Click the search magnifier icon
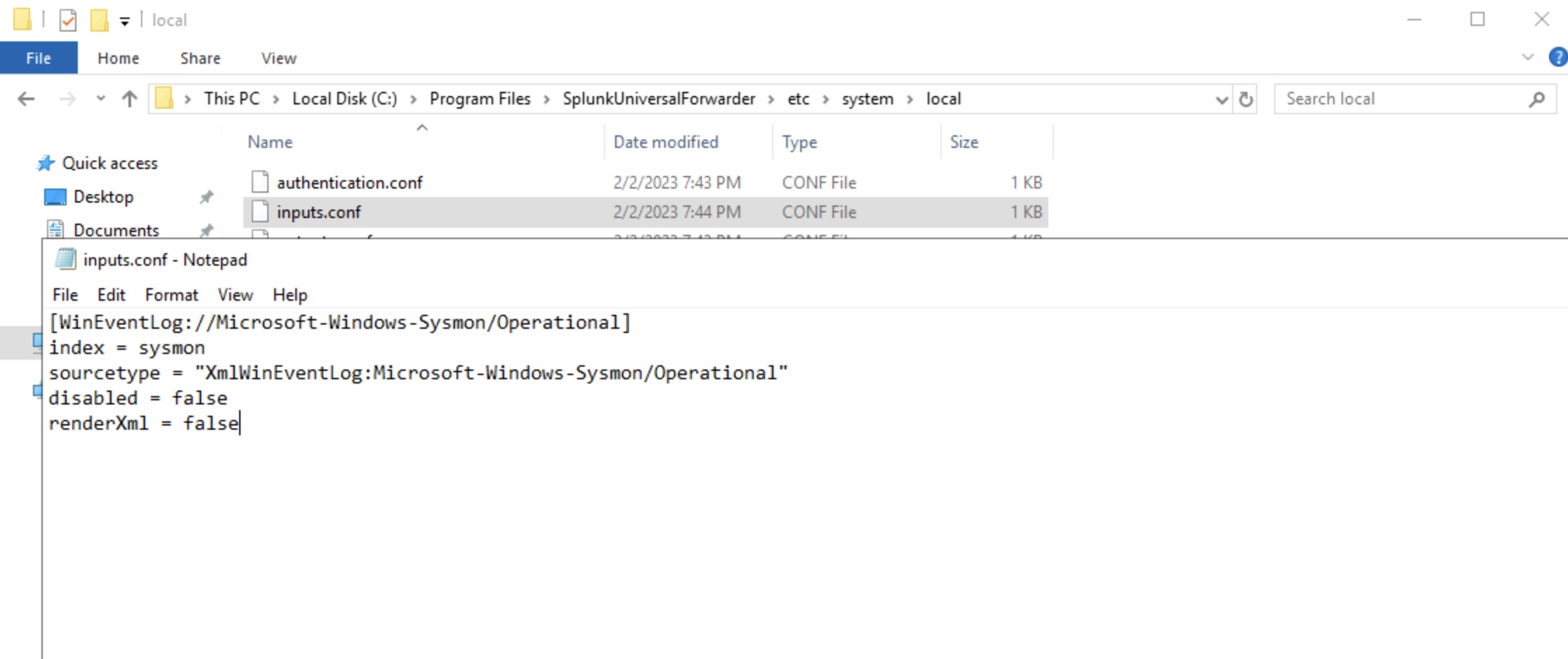The width and height of the screenshot is (1568, 659). pos(1536,100)
